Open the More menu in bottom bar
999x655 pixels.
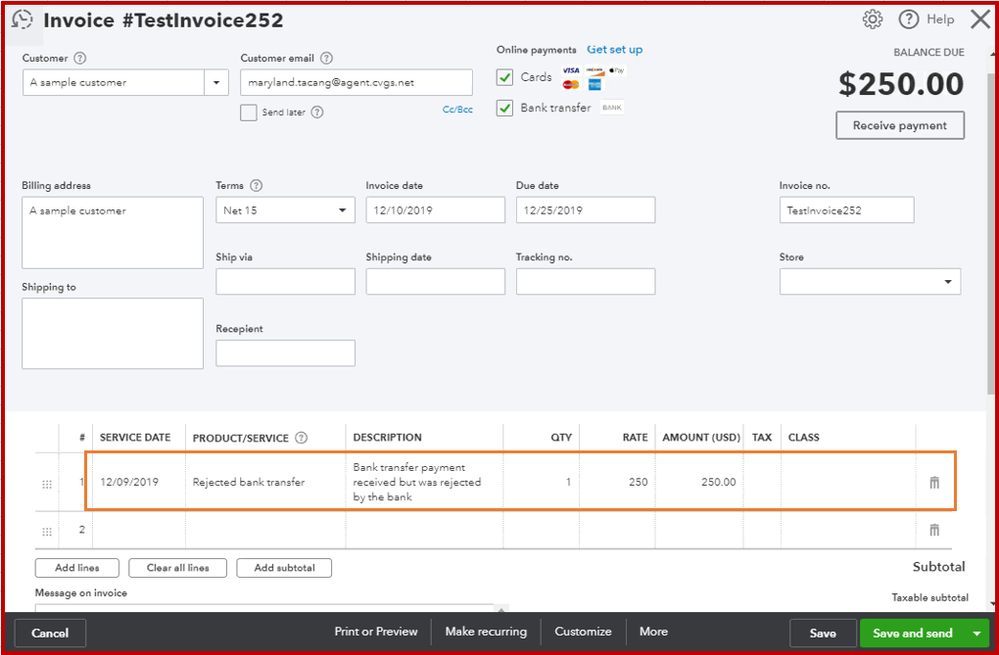click(x=654, y=631)
